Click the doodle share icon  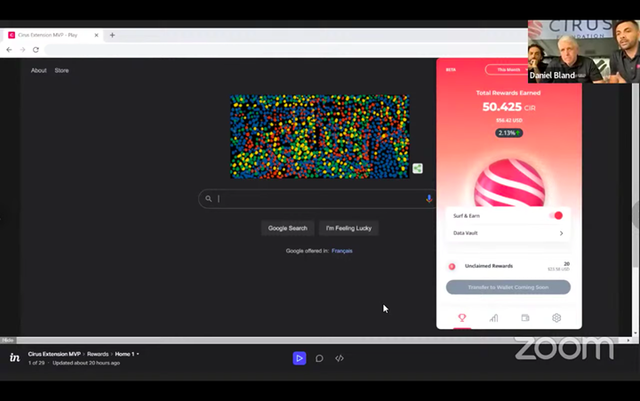[417, 168]
